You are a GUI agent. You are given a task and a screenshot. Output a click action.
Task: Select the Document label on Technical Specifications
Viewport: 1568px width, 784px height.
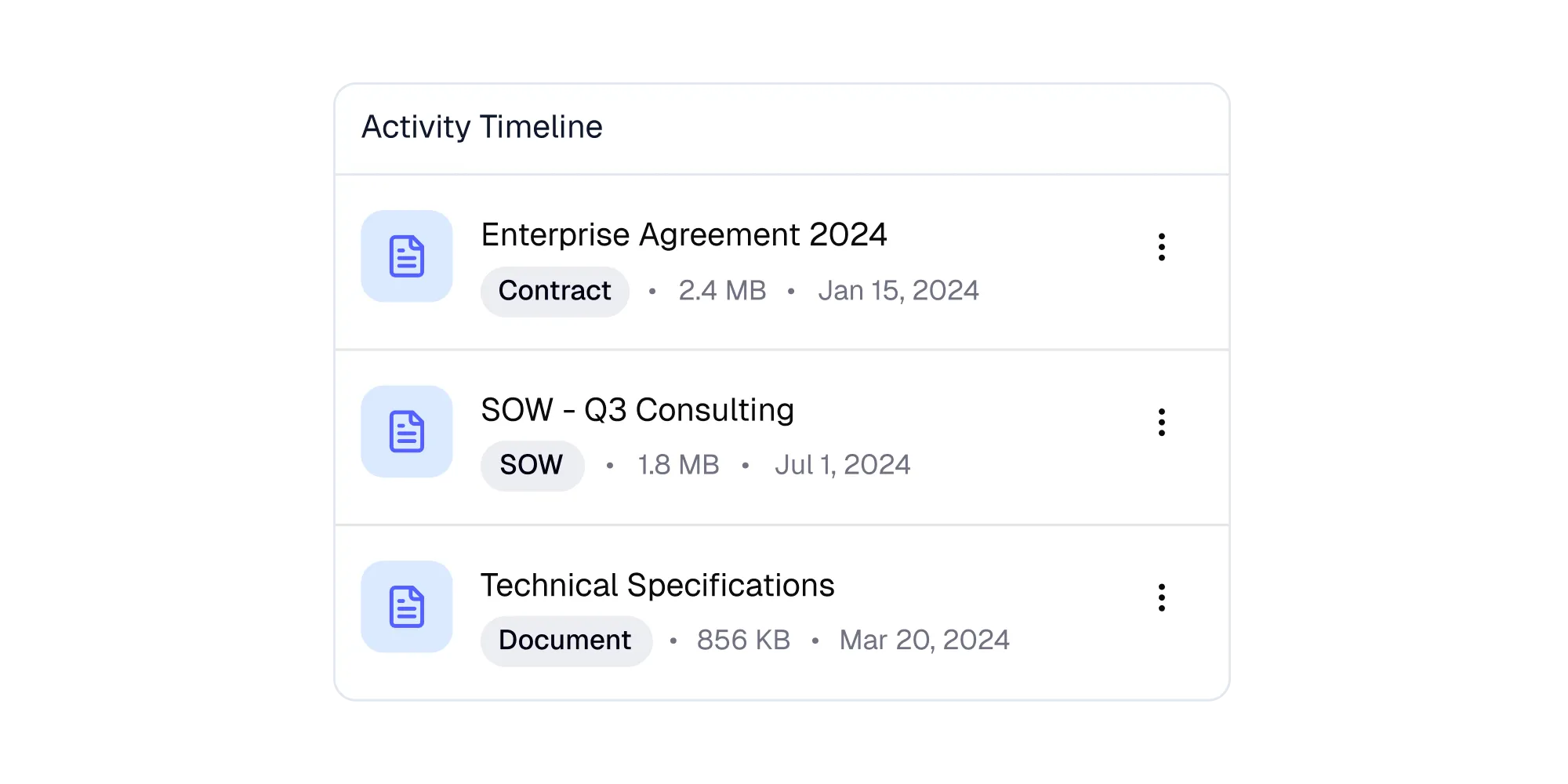(x=565, y=640)
